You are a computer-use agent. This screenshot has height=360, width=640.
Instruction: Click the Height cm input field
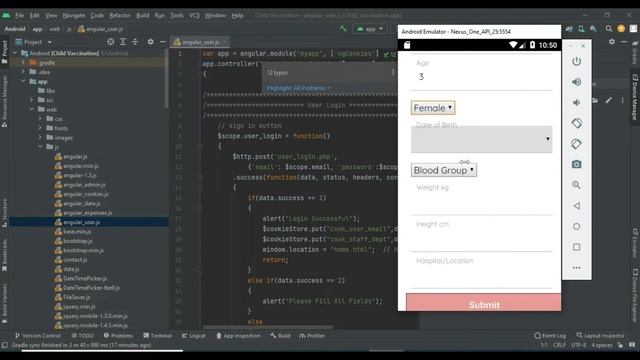tap(482, 240)
